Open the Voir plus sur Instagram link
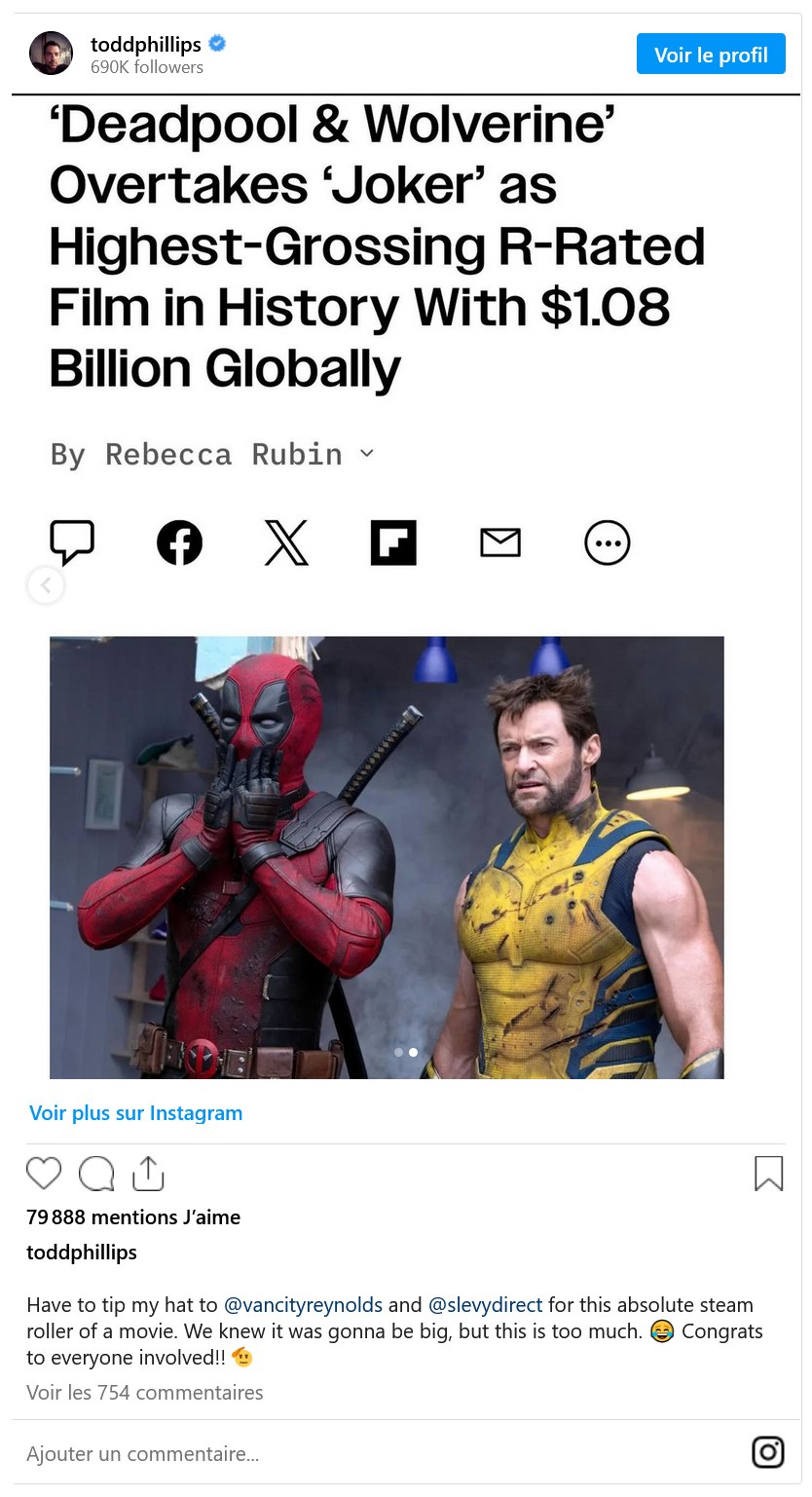Viewport: 812px width, 1497px height. tap(135, 1113)
